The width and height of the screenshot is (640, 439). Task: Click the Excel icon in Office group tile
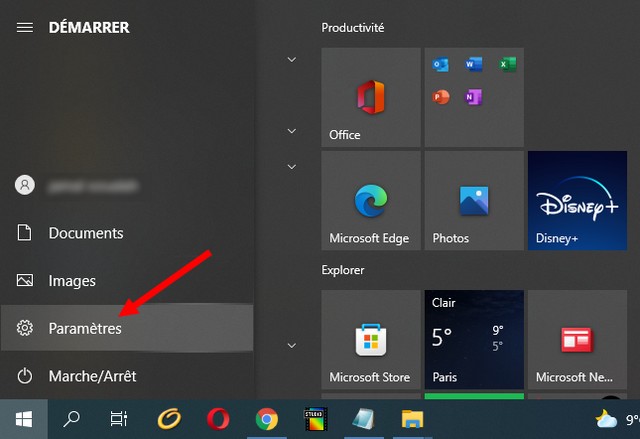[506, 65]
